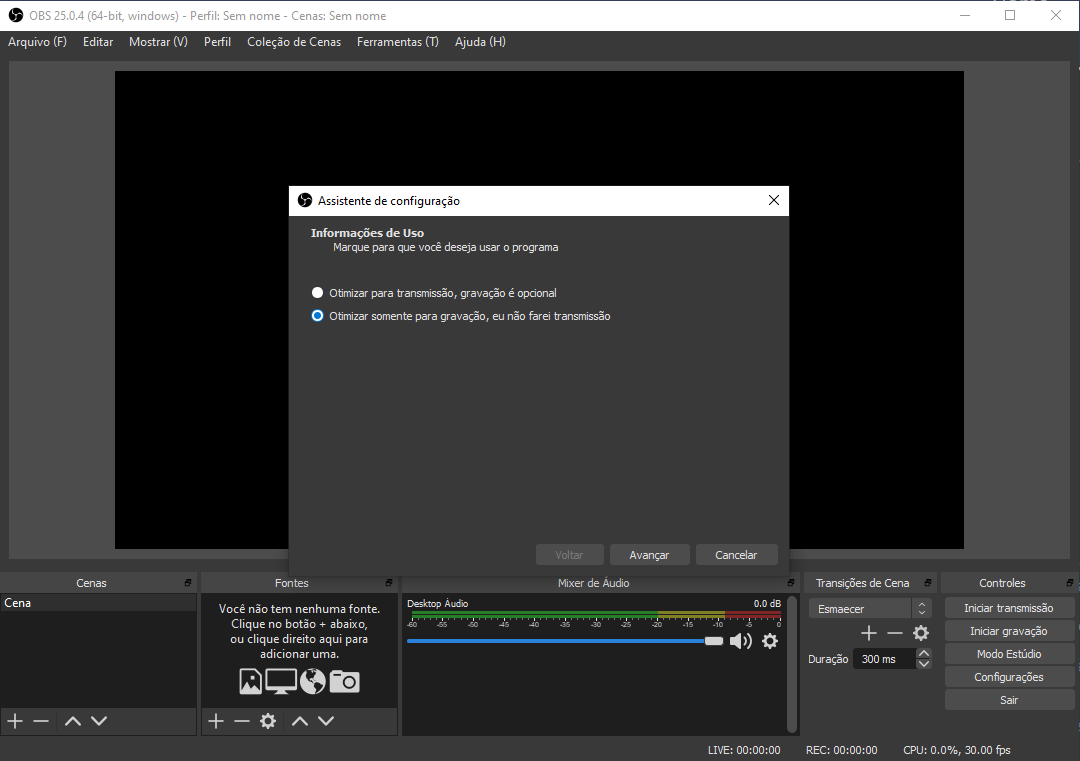Mute Desktop Áudio speaker icon
The width and height of the screenshot is (1080, 761).
(740, 641)
